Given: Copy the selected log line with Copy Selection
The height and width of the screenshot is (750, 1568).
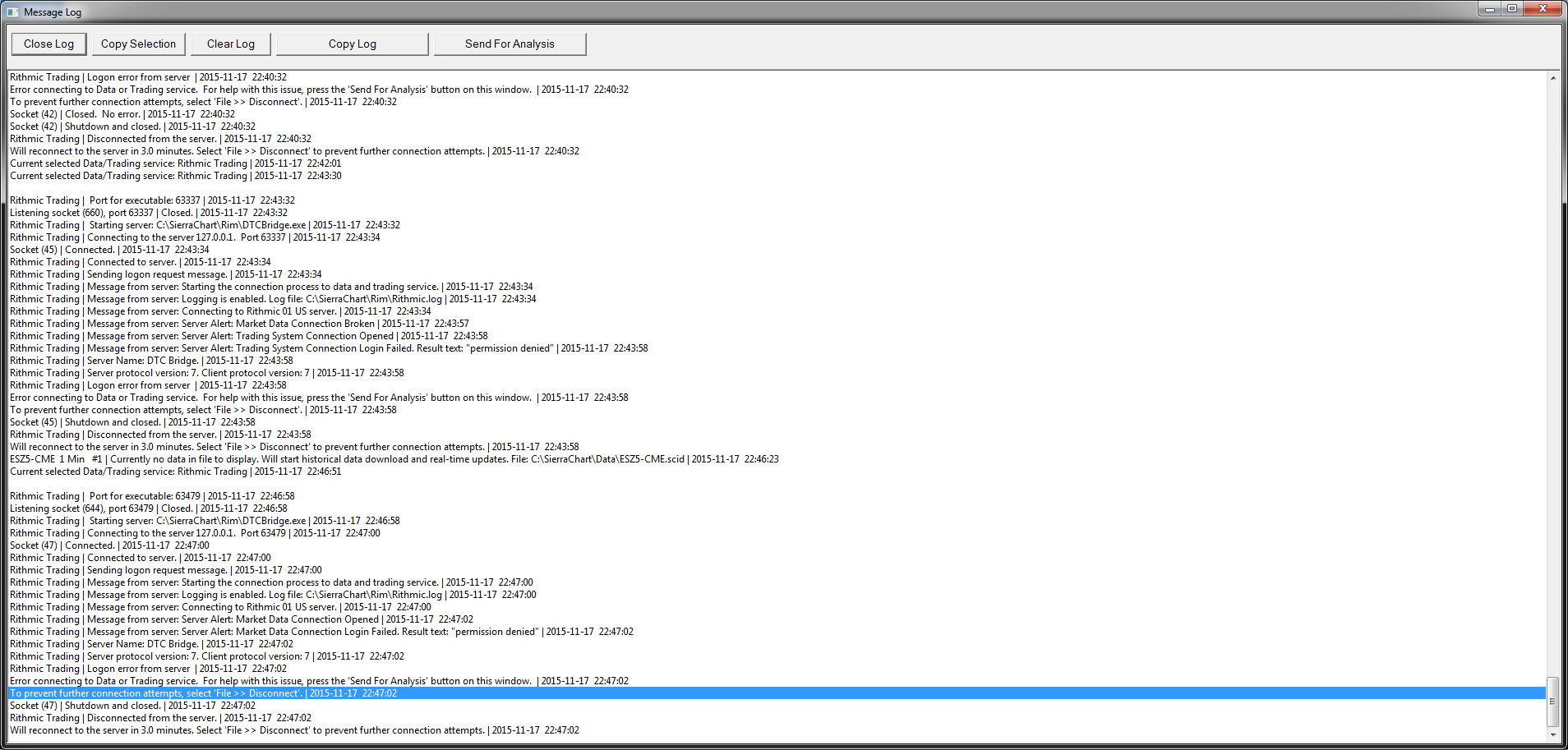Looking at the screenshot, I should pos(138,44).
